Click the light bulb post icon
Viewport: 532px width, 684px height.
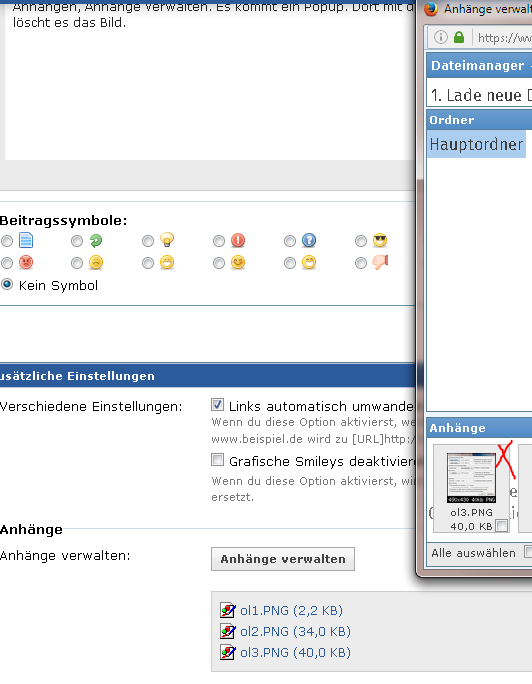point(167,240)
